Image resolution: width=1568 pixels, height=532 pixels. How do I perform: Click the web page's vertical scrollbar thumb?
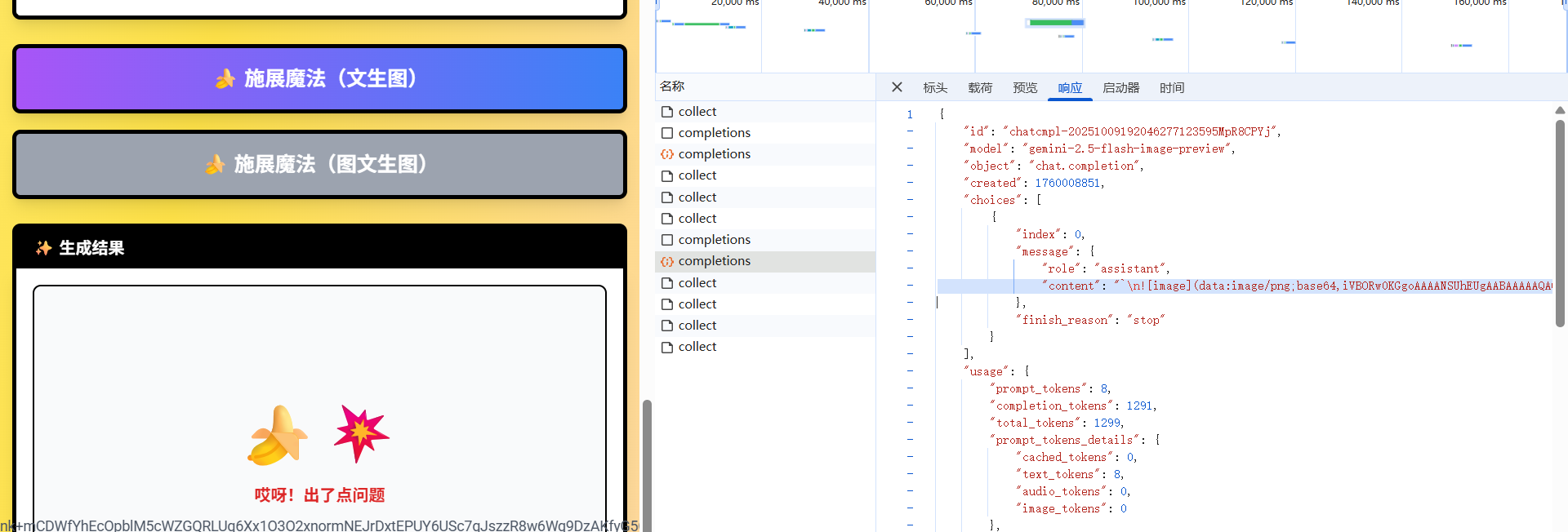(x=647, y=465)
